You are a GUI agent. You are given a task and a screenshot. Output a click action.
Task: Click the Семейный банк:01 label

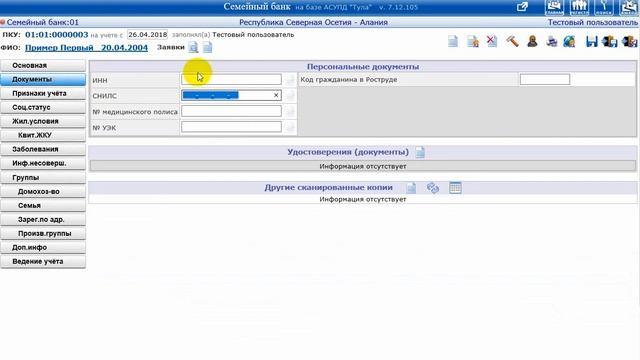click(x=42, y=22)
